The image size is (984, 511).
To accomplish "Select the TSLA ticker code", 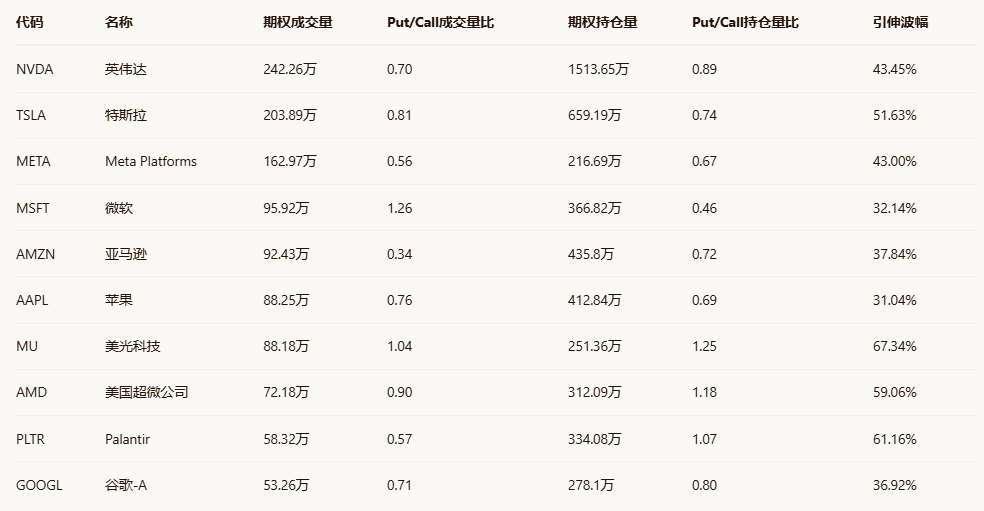I will [31, 115].
